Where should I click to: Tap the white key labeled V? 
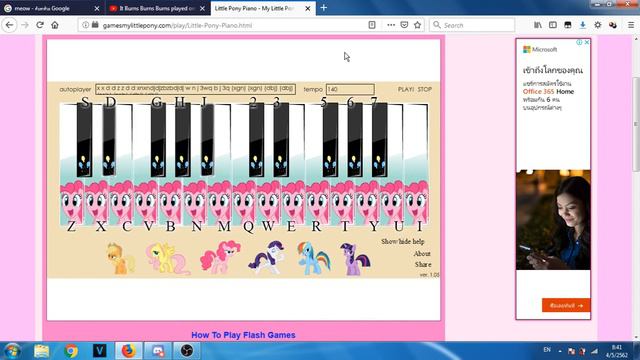pos(146,202)
